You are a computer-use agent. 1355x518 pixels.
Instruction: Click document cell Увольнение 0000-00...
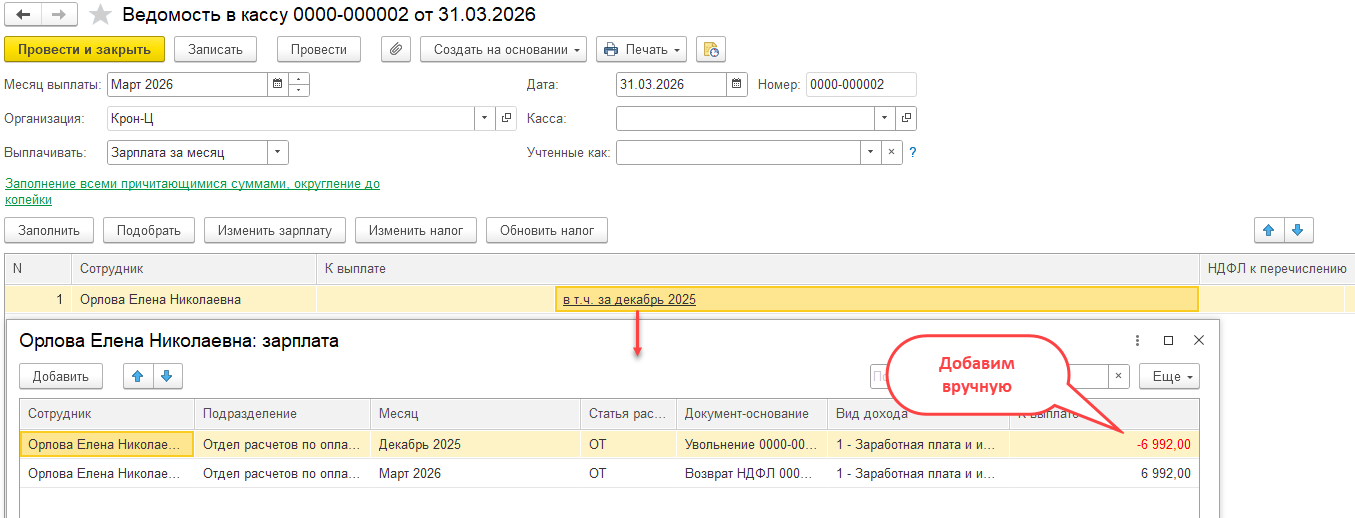tap(751, 444)
